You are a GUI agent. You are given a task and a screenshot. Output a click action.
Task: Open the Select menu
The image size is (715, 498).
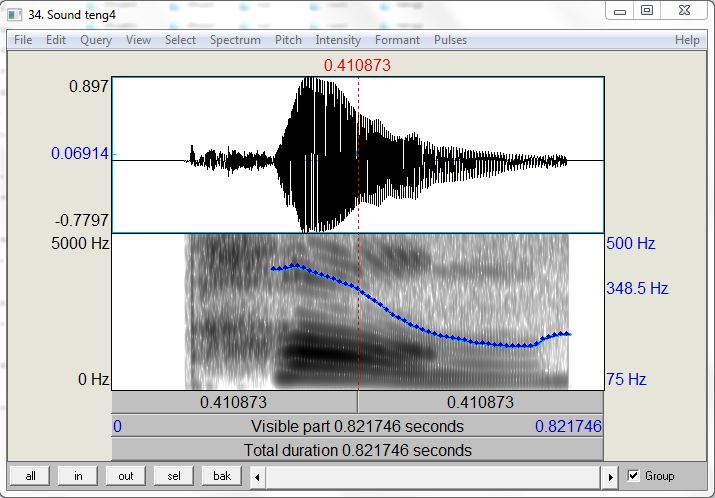(x=180, y=40)
